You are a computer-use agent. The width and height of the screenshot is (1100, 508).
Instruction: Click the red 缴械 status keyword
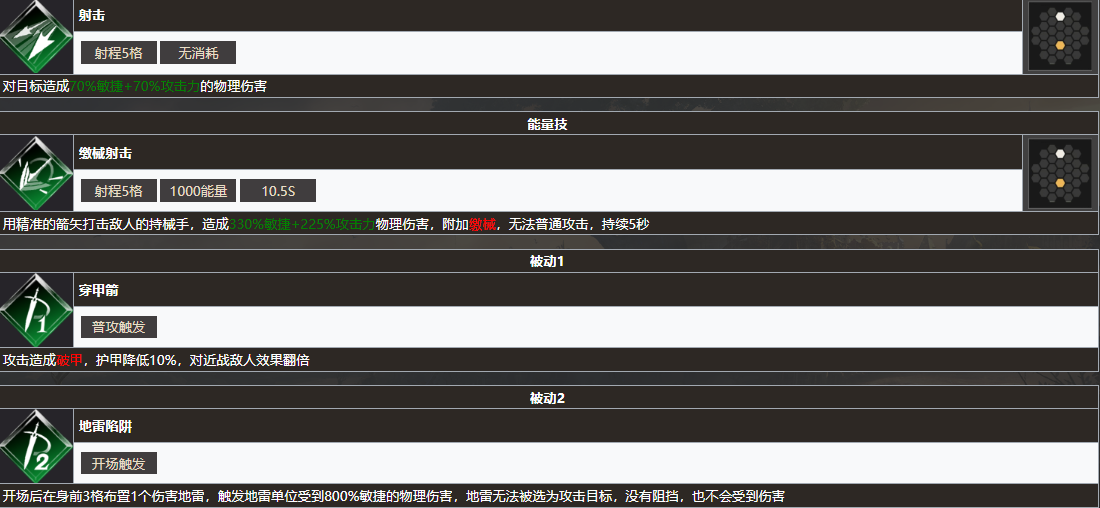point(483,224)
